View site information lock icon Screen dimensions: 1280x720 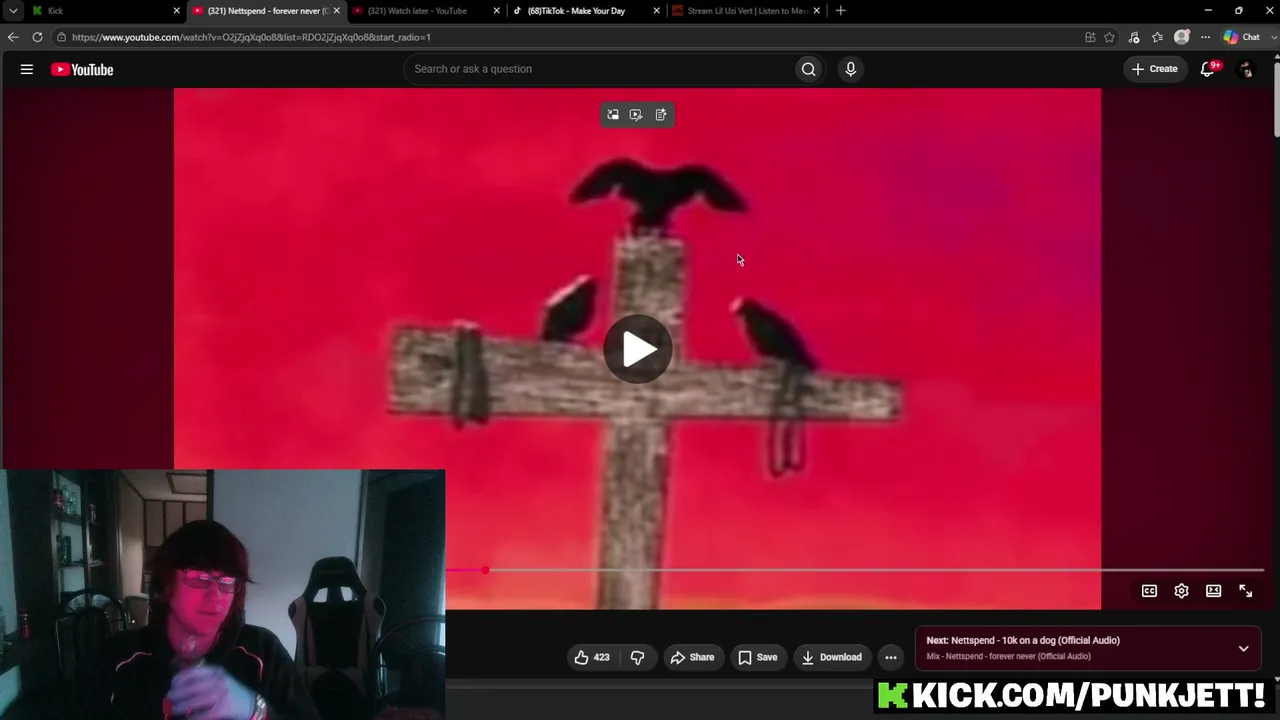(61, 37)
